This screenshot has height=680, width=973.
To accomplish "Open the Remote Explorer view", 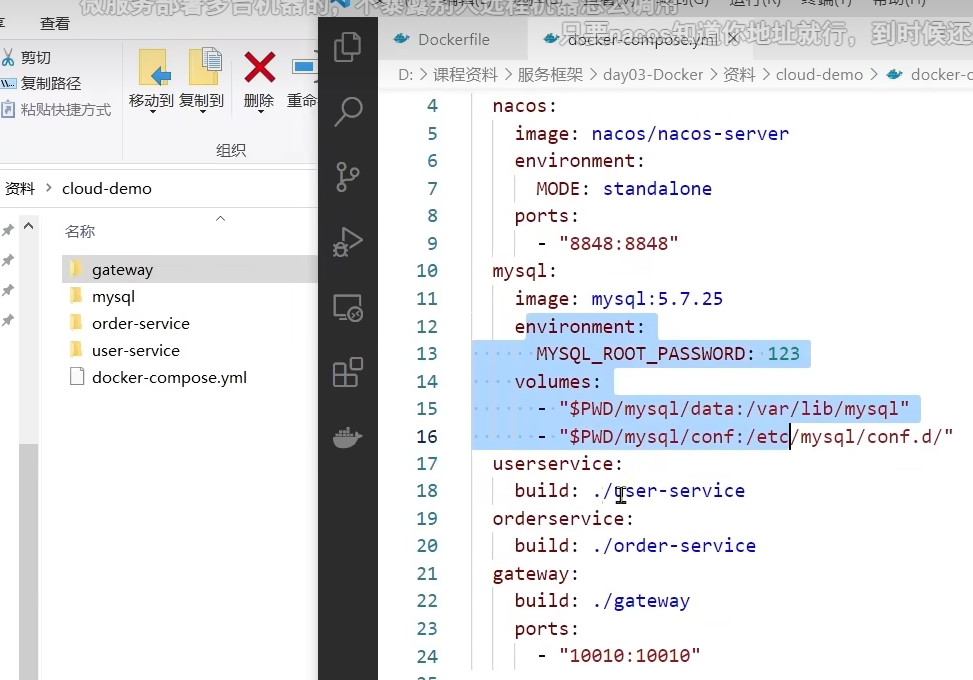I will 347,308.
